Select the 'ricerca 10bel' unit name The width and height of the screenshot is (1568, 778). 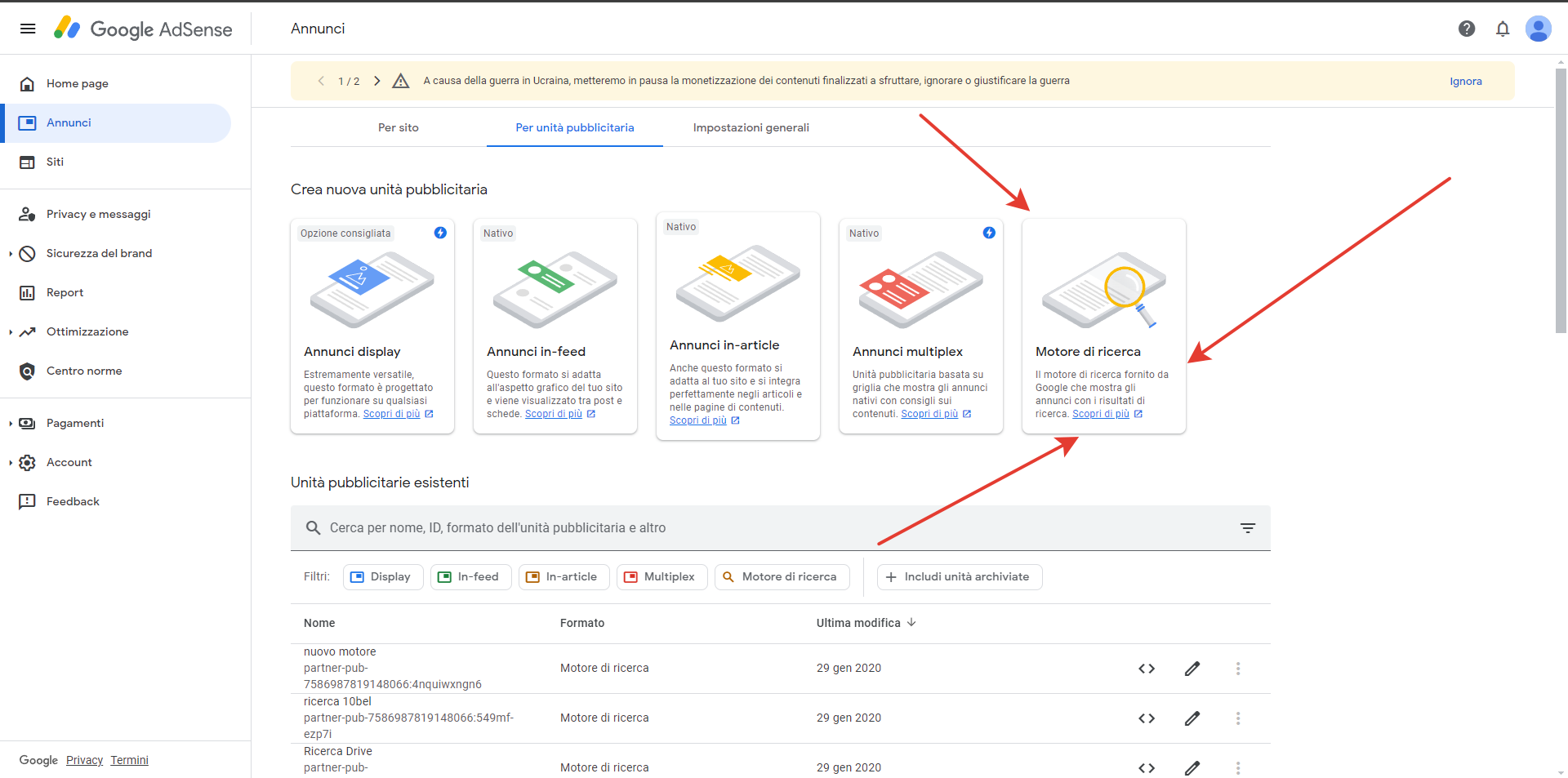(x=337, y=701)
